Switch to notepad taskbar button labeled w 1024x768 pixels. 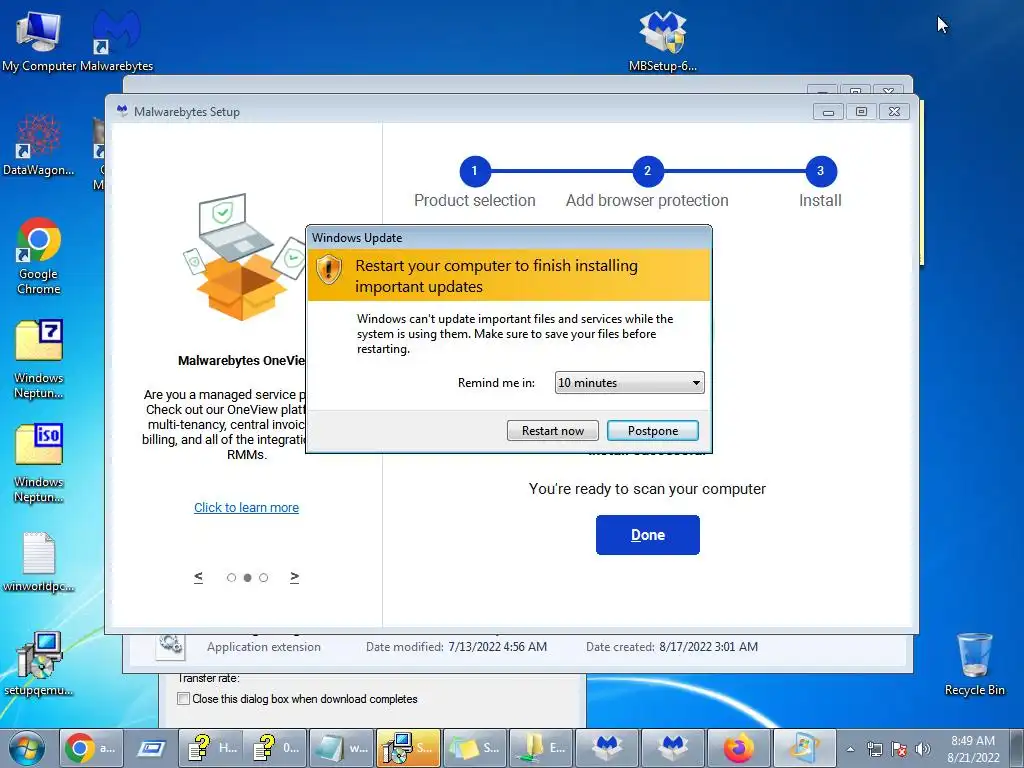click(x=342, y=748)
